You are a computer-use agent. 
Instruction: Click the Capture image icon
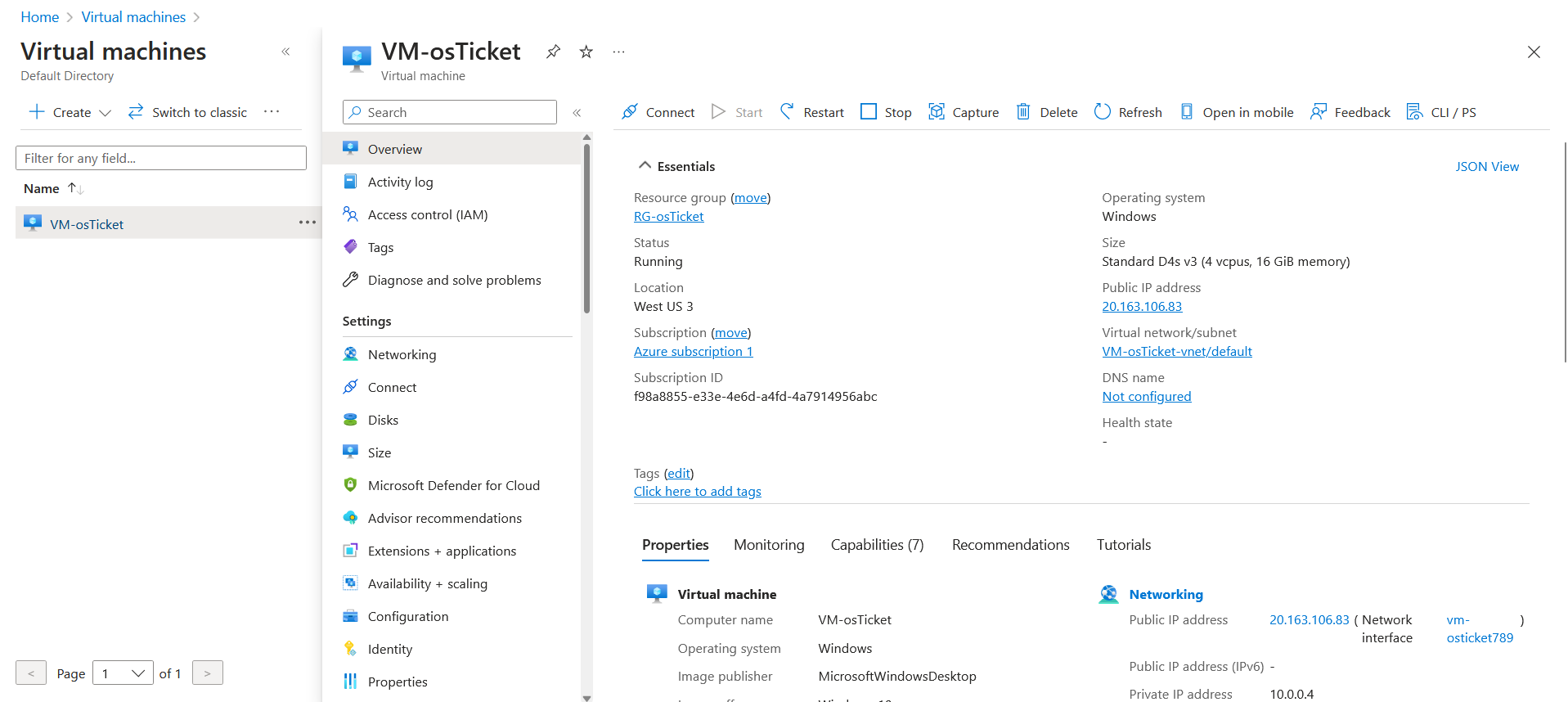coord(937,111)
